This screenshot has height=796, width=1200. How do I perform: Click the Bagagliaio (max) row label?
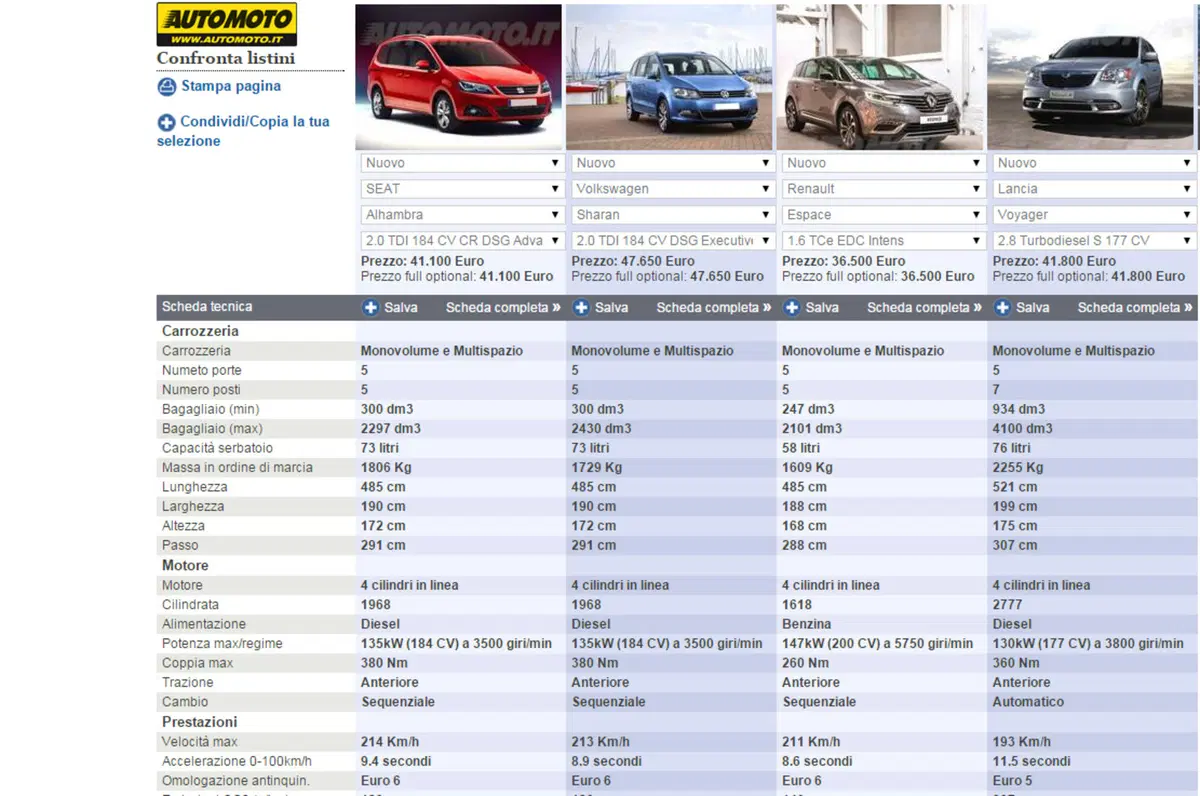coord(212,429)
